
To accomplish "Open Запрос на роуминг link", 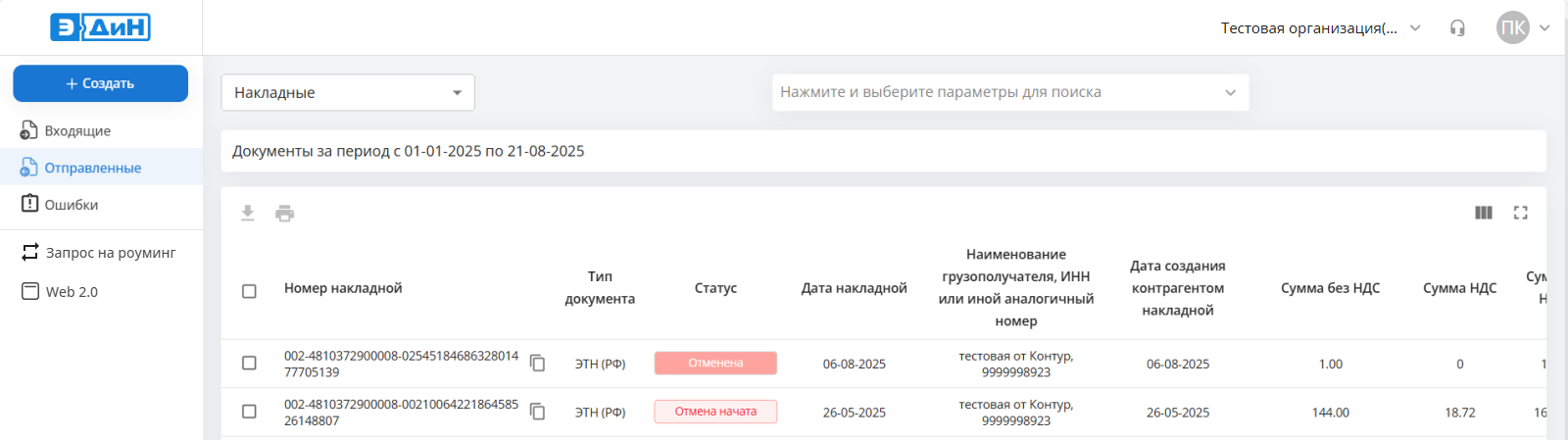I will (110, 252).
